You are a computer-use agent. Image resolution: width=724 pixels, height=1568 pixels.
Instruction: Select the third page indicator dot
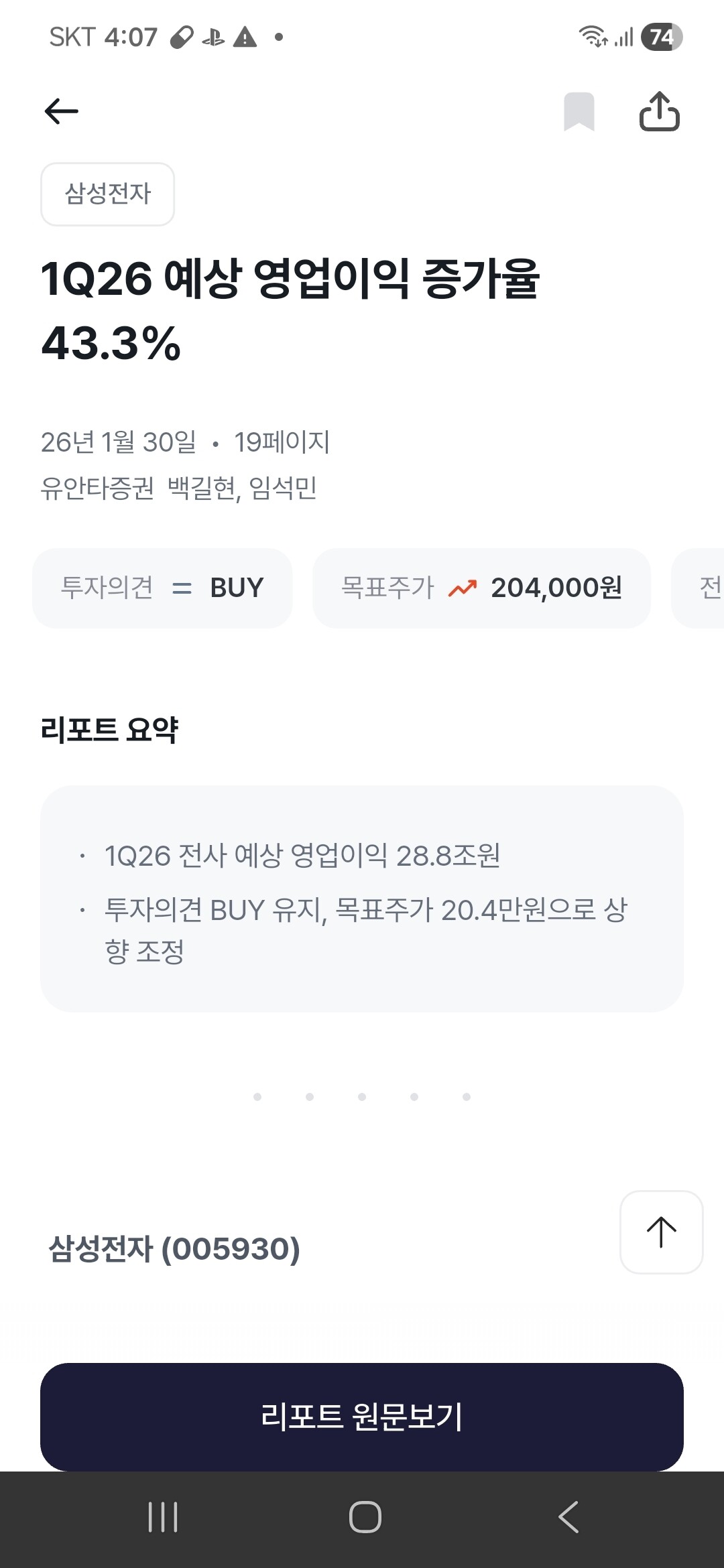coord(362,1097)
